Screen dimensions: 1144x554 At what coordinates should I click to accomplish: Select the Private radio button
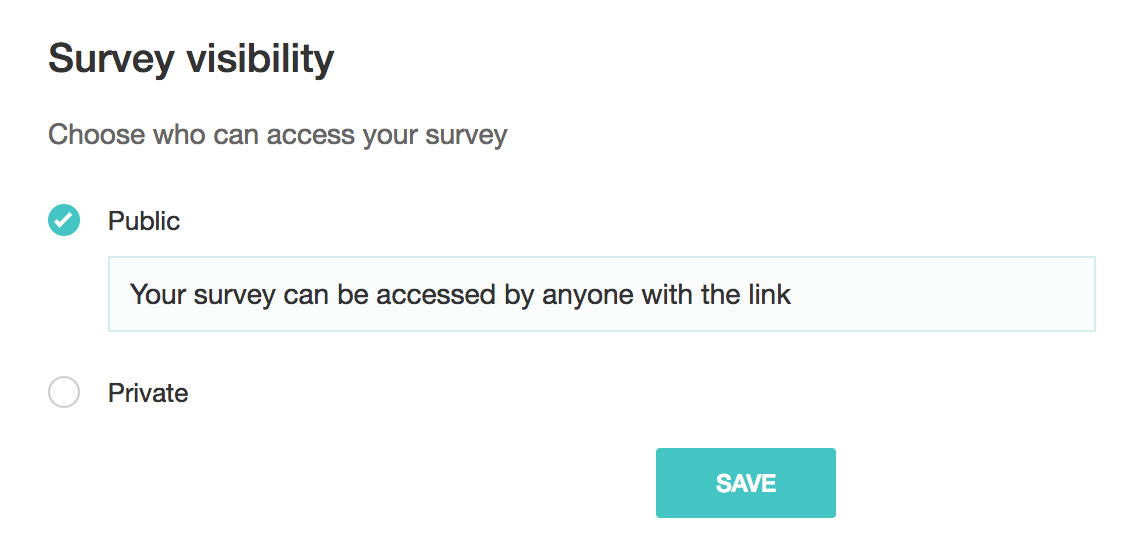(x=64, y=393)
